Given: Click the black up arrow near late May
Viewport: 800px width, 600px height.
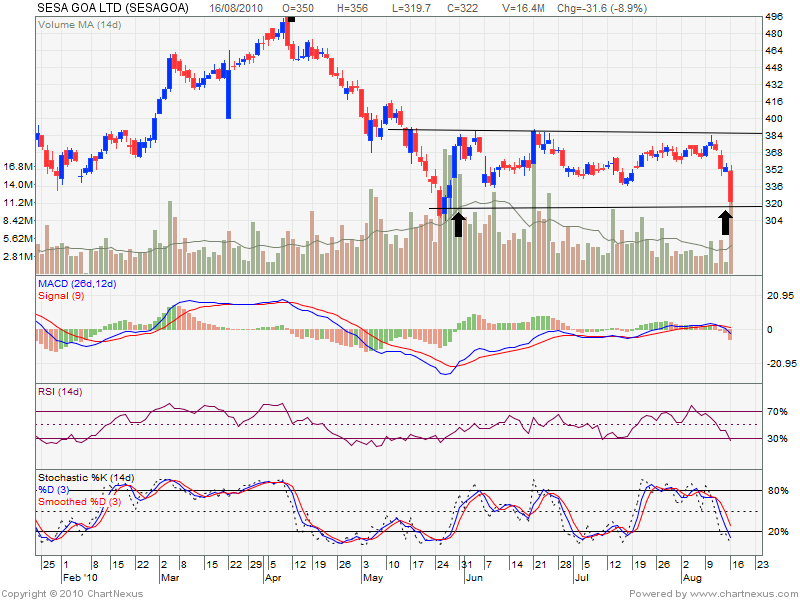Looking at the screenshot, I should (x=458, y=223).
